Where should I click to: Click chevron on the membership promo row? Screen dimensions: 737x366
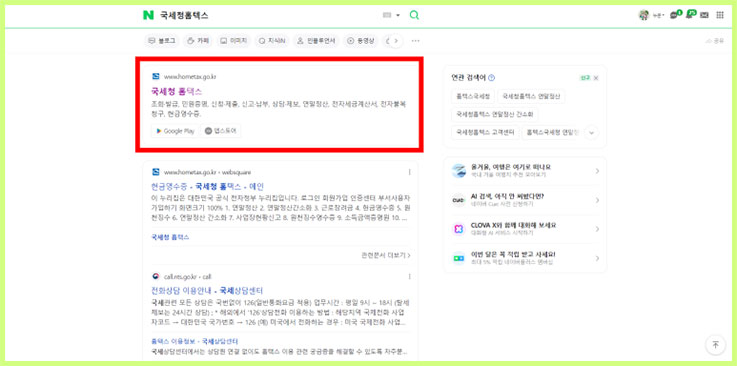pyautogui.click(x=597, y=258)
